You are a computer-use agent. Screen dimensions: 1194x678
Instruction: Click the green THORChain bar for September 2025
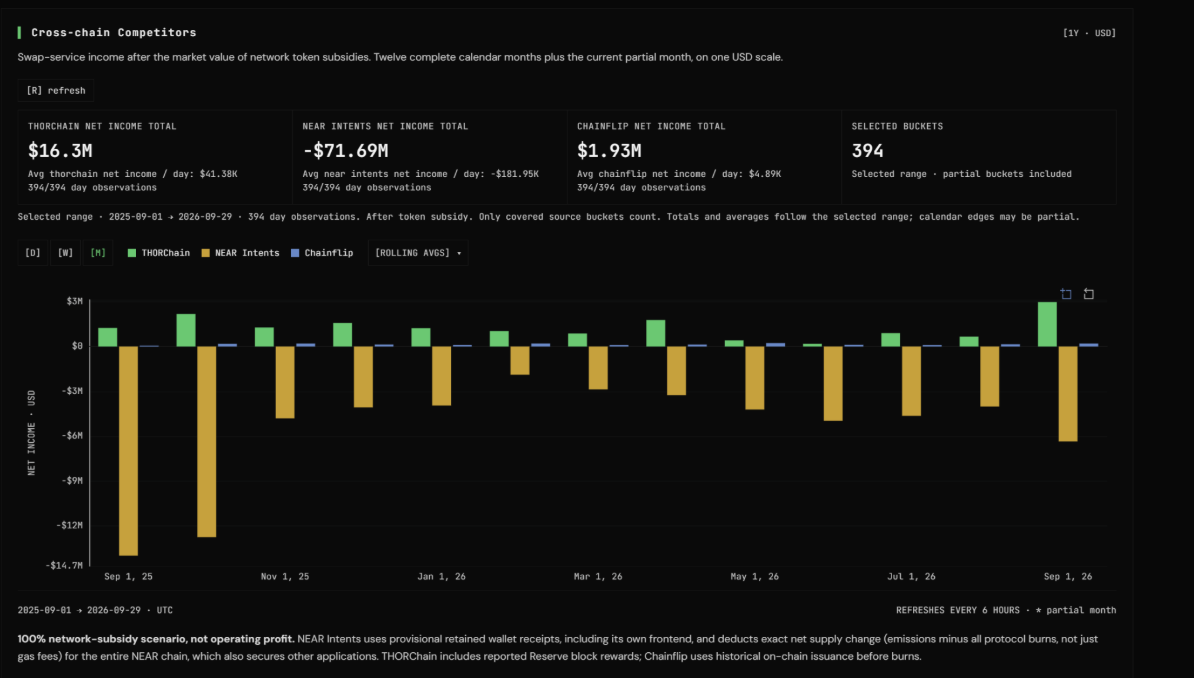tap(108, 337)
